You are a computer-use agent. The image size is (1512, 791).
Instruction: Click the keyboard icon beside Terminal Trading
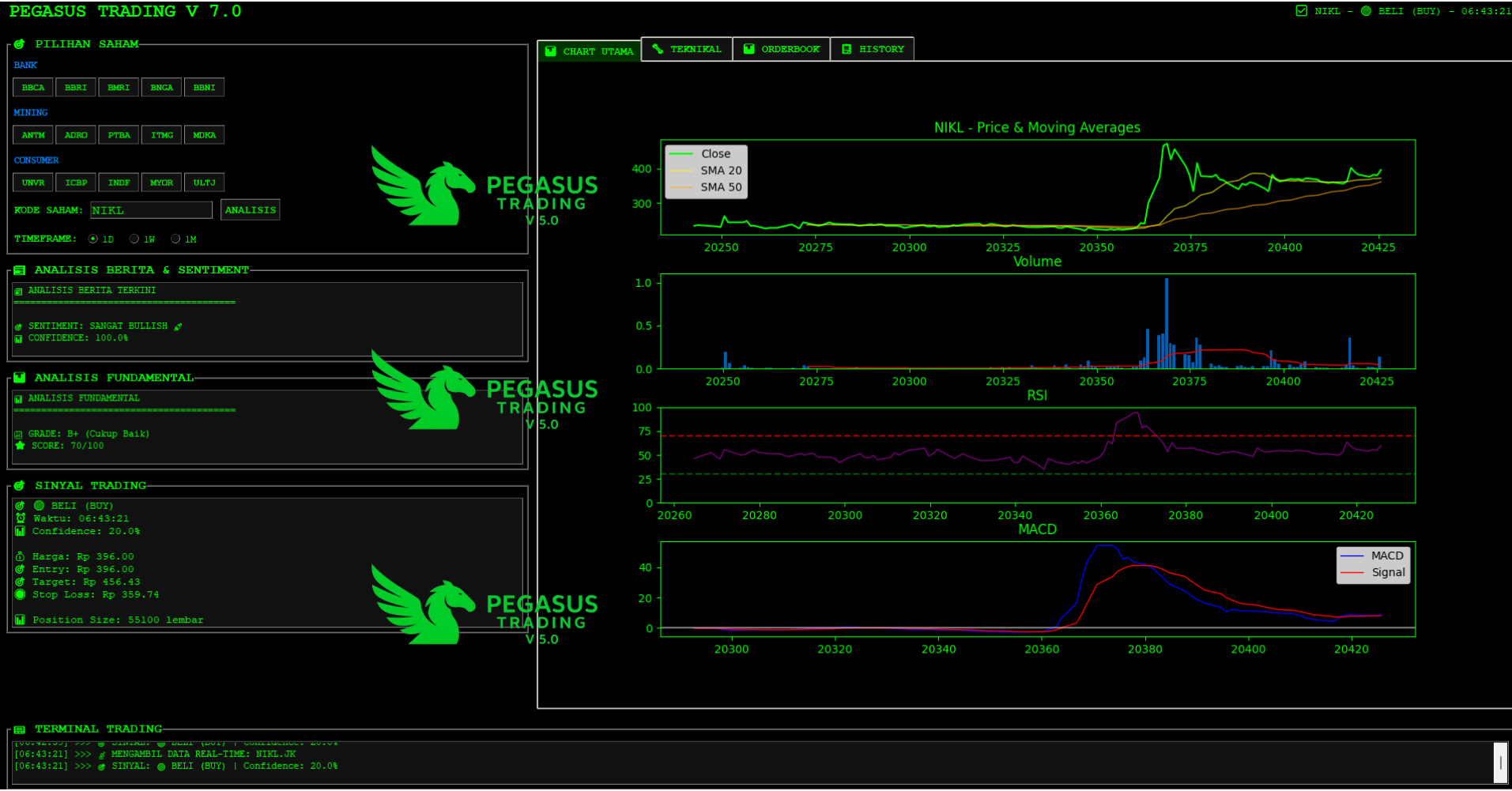[x=19, y=729]
